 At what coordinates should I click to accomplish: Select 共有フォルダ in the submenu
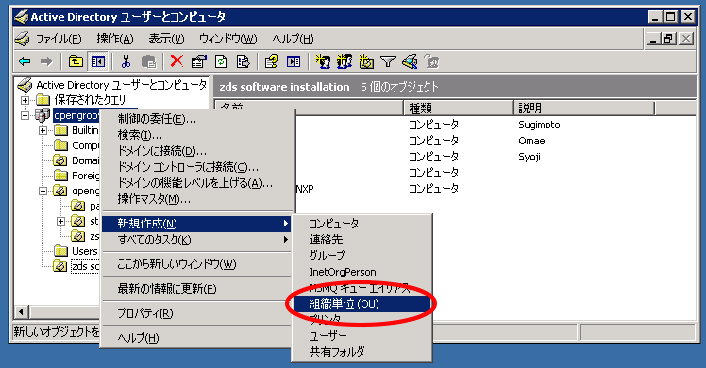[x=362, y=352]
